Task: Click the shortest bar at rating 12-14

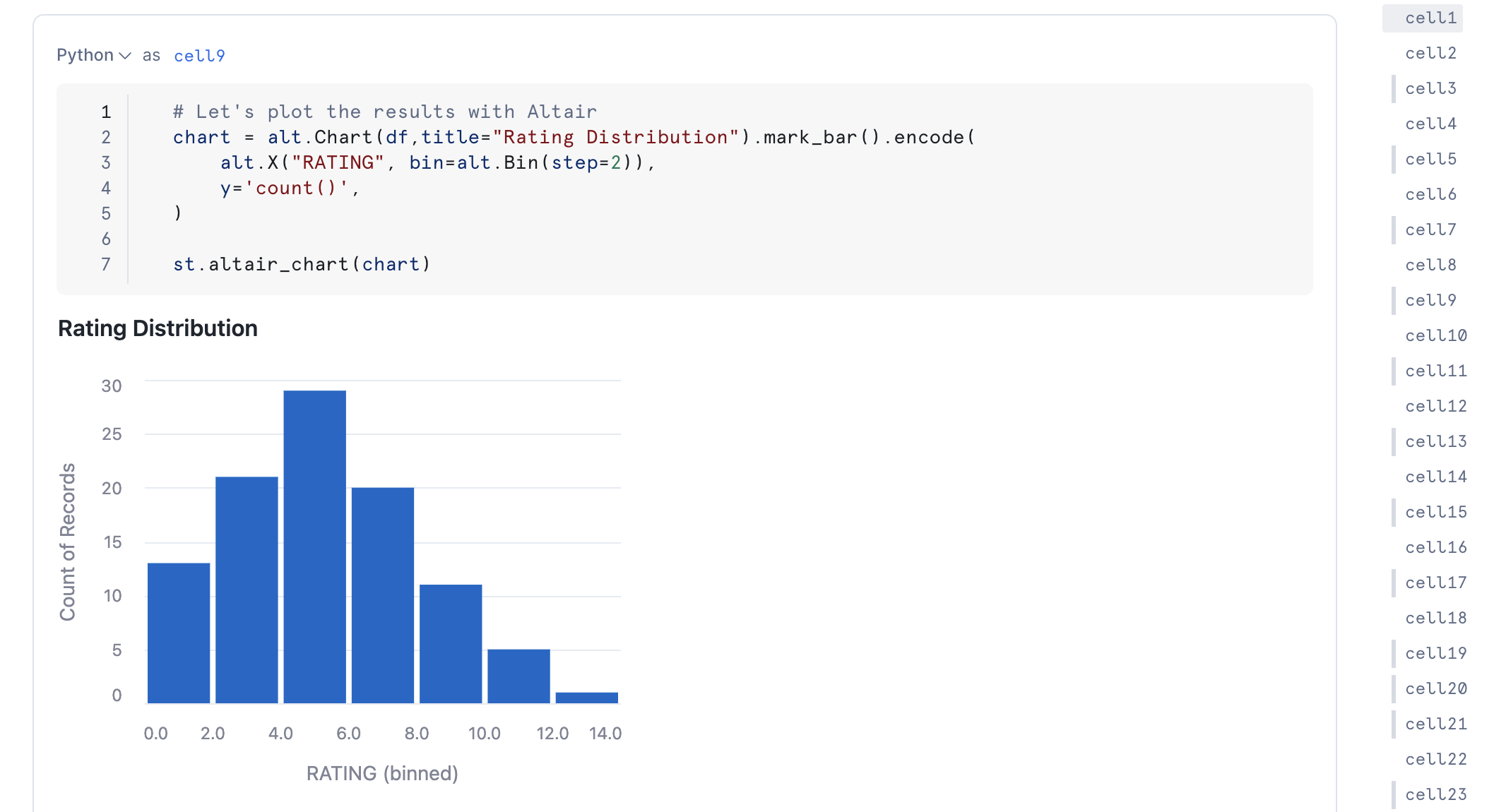Action: [586, 698]
